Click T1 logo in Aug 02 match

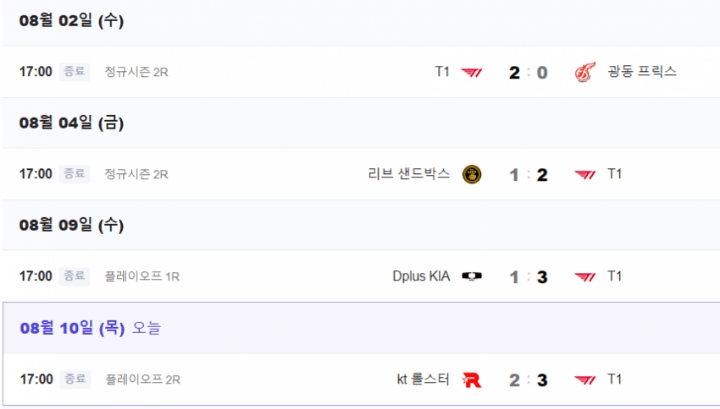coord(472,72)
